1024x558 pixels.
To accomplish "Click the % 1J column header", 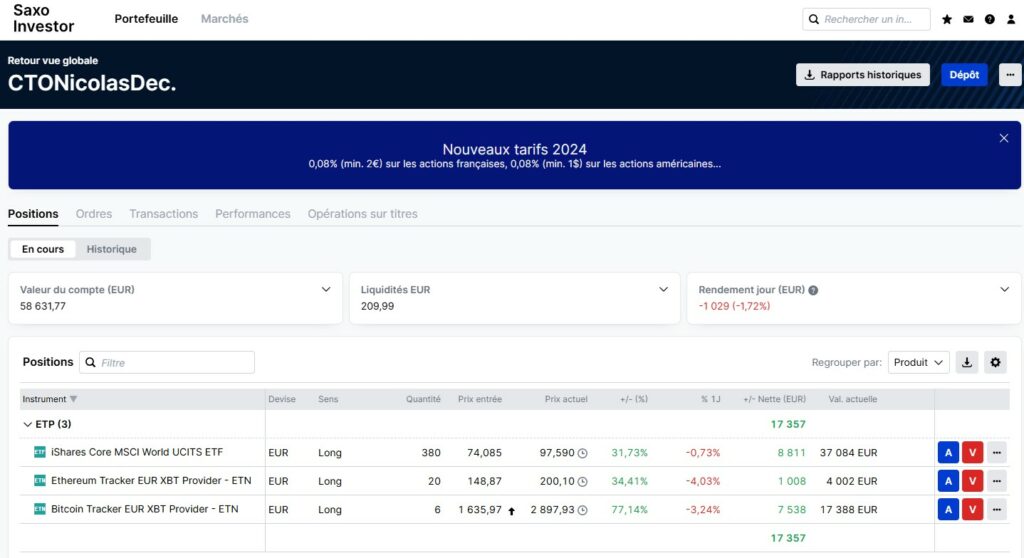I will coord(711,399).
